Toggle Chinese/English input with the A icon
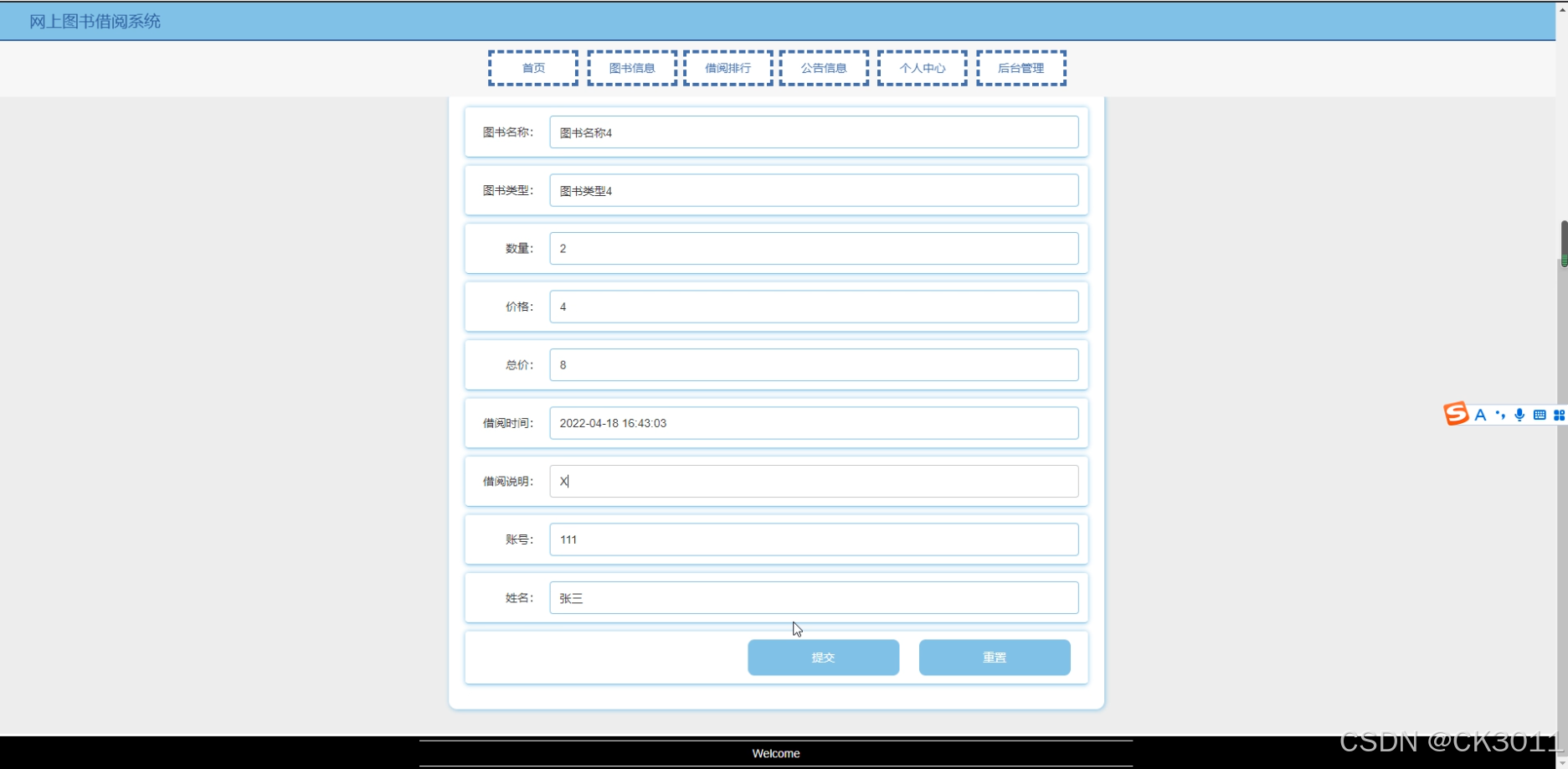The image size is (1568, 769). pos(1480,414)
